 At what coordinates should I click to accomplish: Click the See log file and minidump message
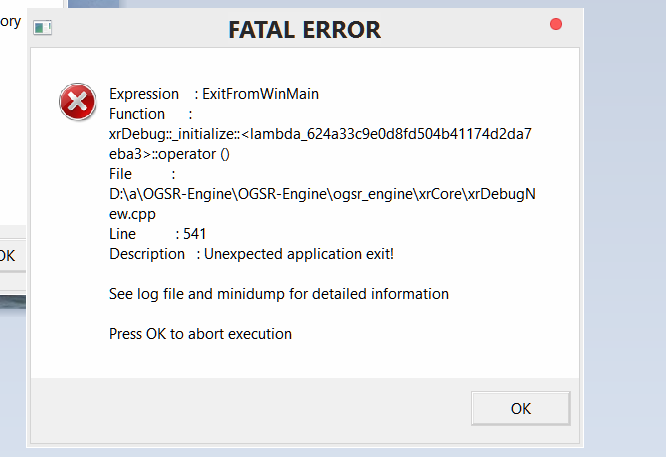[278, 294]
